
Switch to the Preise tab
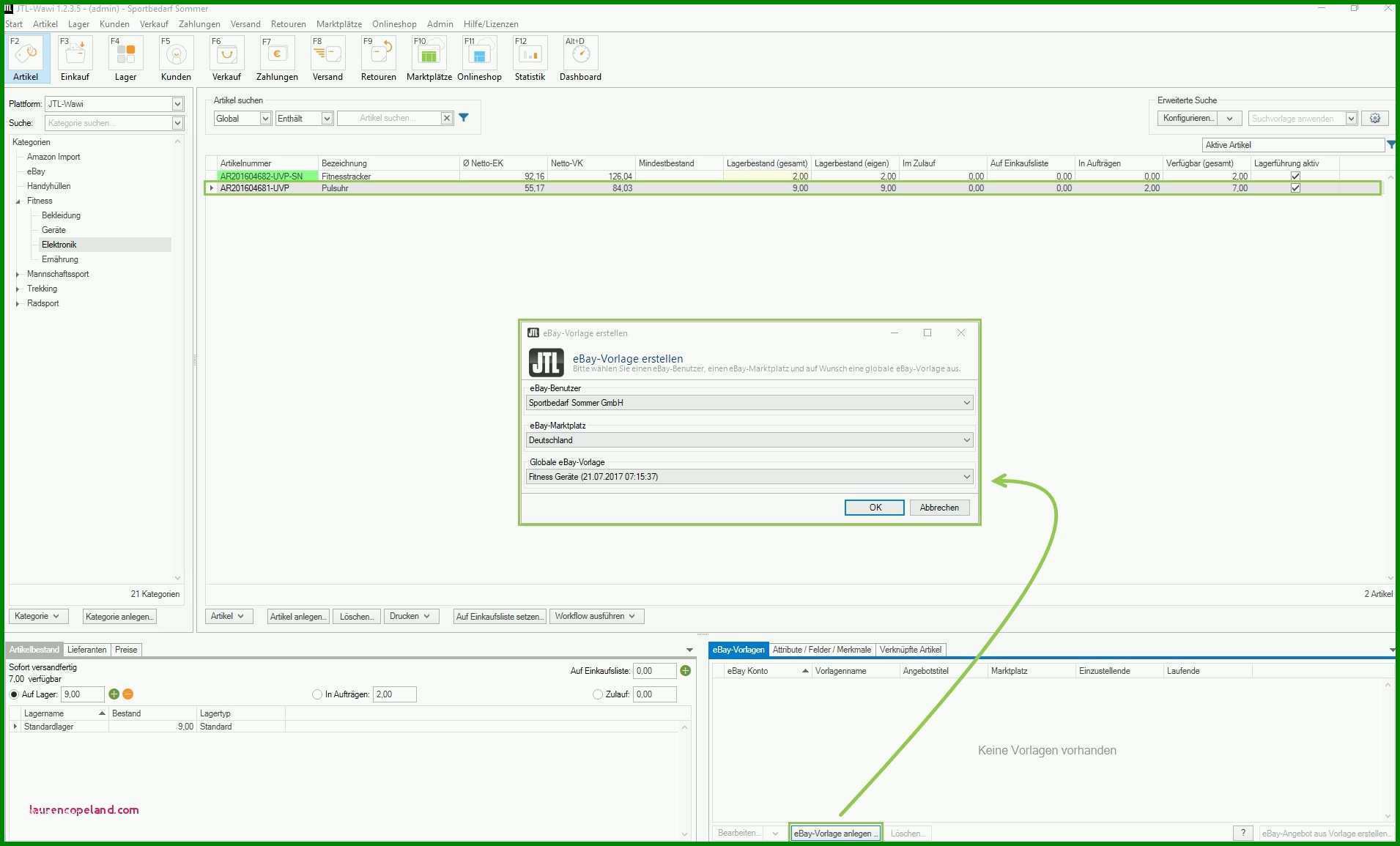tap(126, 650)
